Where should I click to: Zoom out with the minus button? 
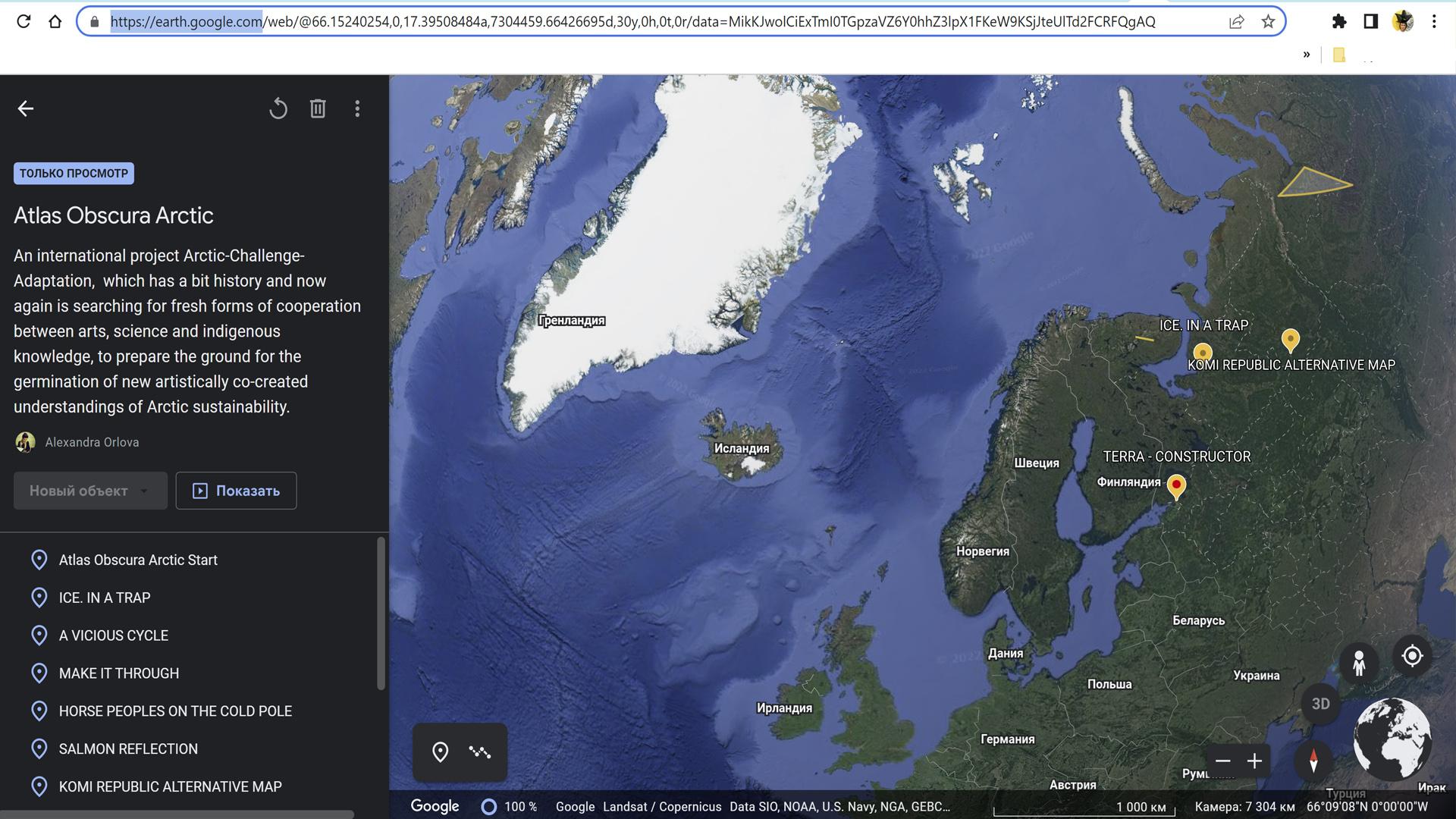1222,761
